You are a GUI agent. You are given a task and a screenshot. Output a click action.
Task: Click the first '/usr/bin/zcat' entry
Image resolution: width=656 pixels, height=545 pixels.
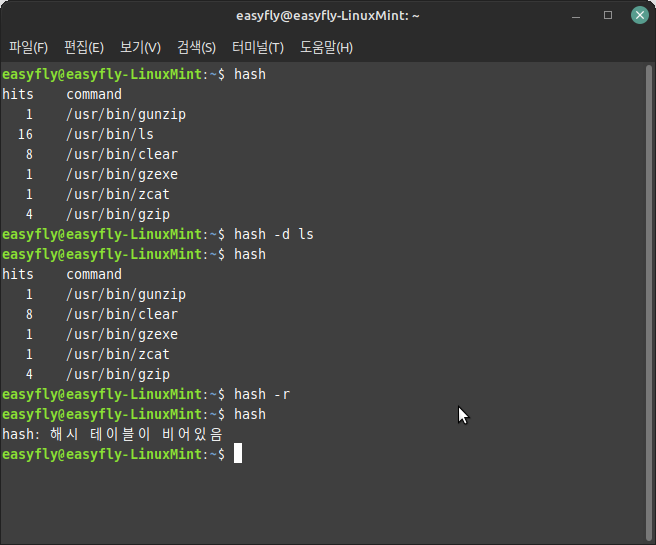pos(118,194)
